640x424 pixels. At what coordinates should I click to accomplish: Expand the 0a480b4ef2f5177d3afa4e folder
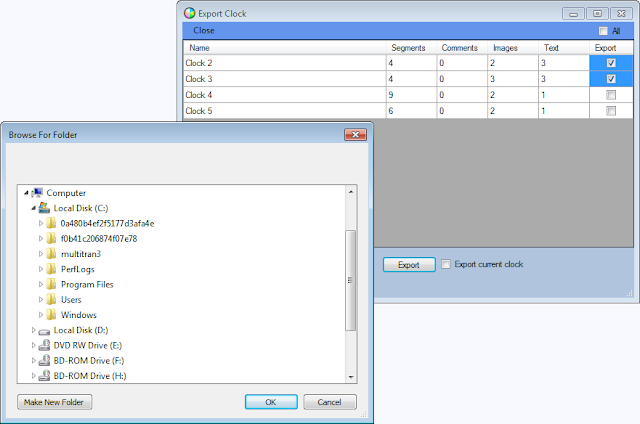pos(41,223)
